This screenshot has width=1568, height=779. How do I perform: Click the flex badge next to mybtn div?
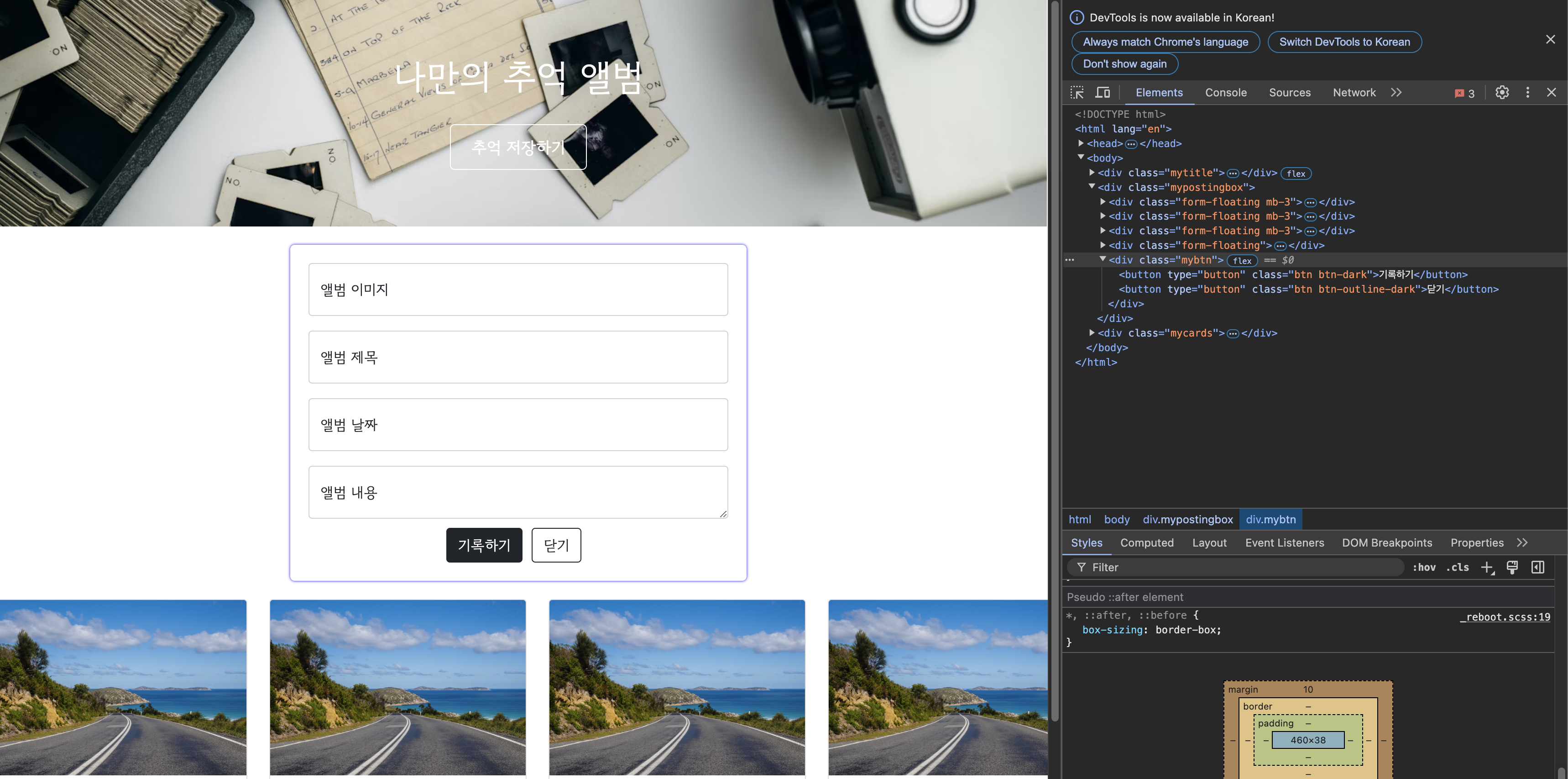tap(1242, 261)
